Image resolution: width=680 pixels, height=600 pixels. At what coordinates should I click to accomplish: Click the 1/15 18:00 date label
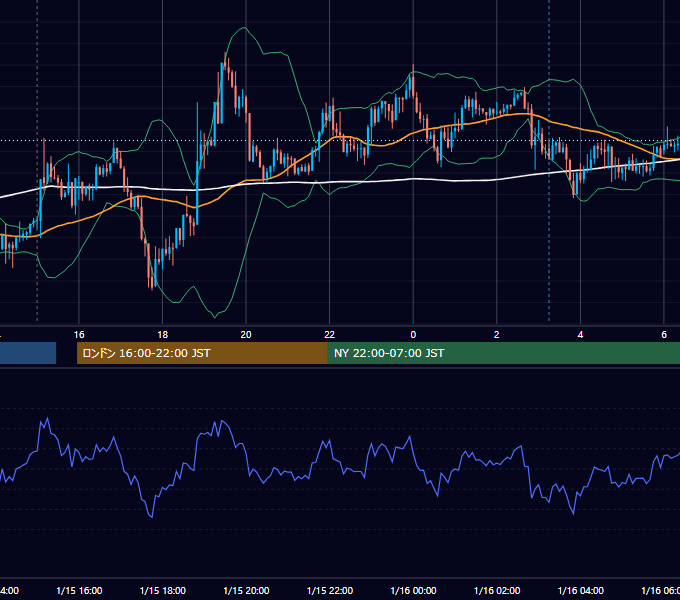(163, 590)
